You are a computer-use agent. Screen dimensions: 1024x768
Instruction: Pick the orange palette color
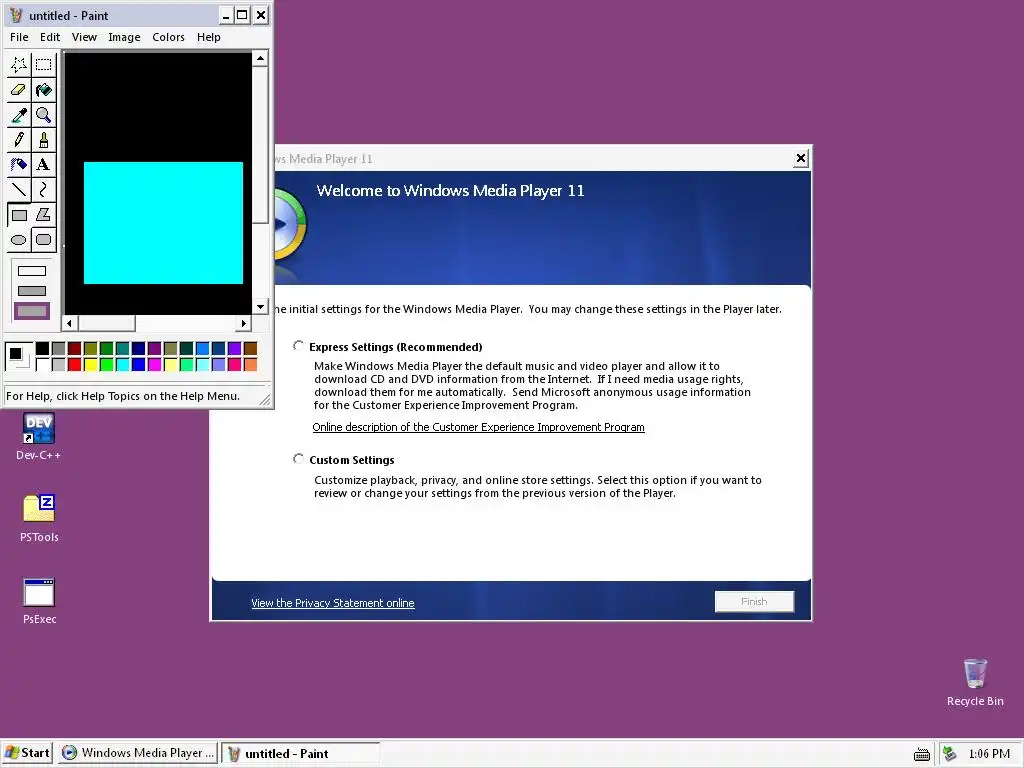tap(250, 364)
